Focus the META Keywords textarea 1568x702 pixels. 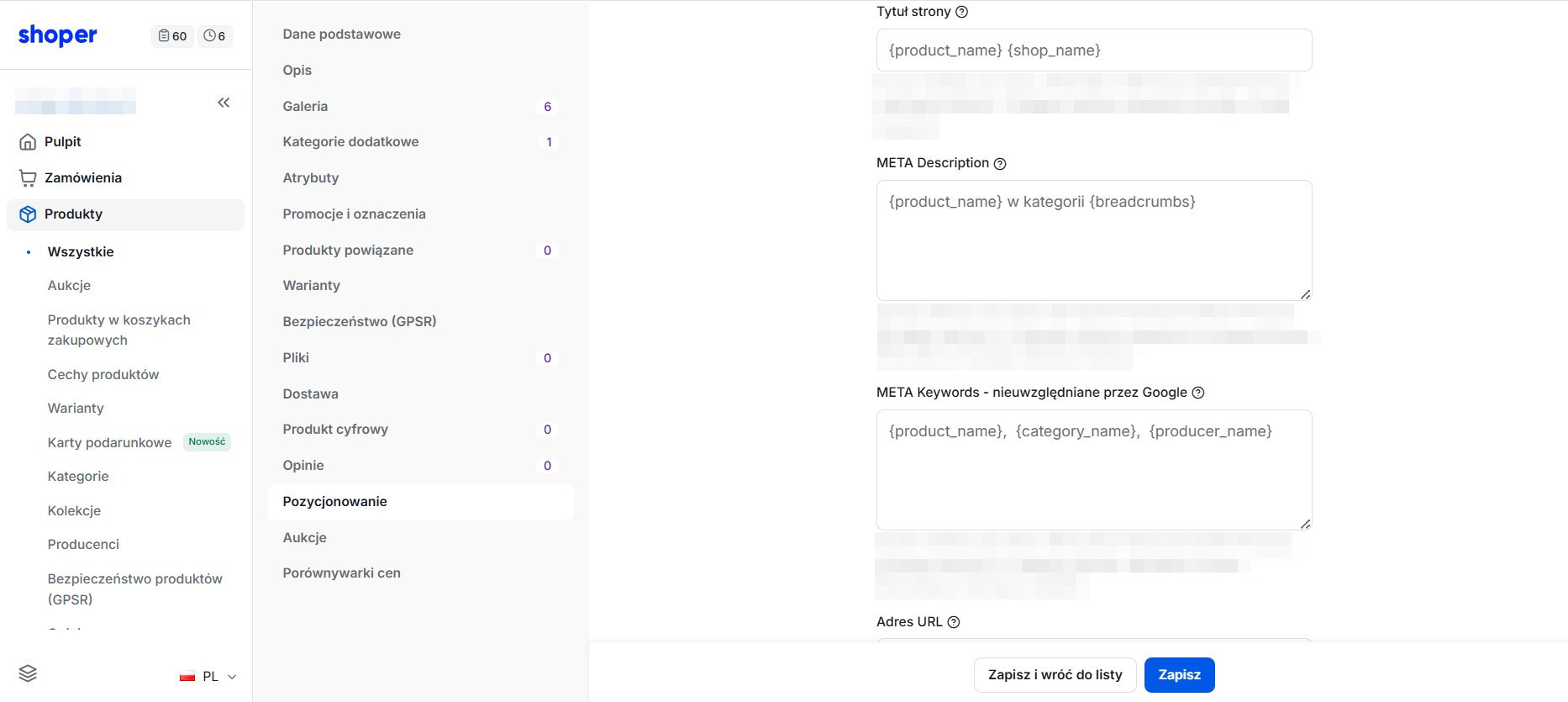coord(1094,470)
